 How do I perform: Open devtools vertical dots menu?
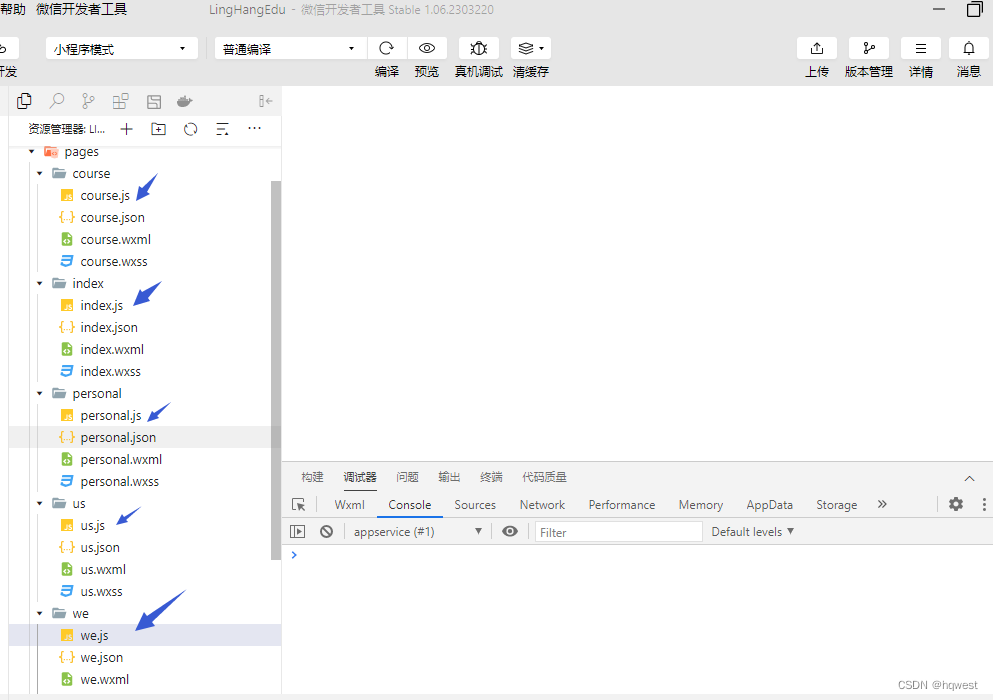(x=984, y=504)
